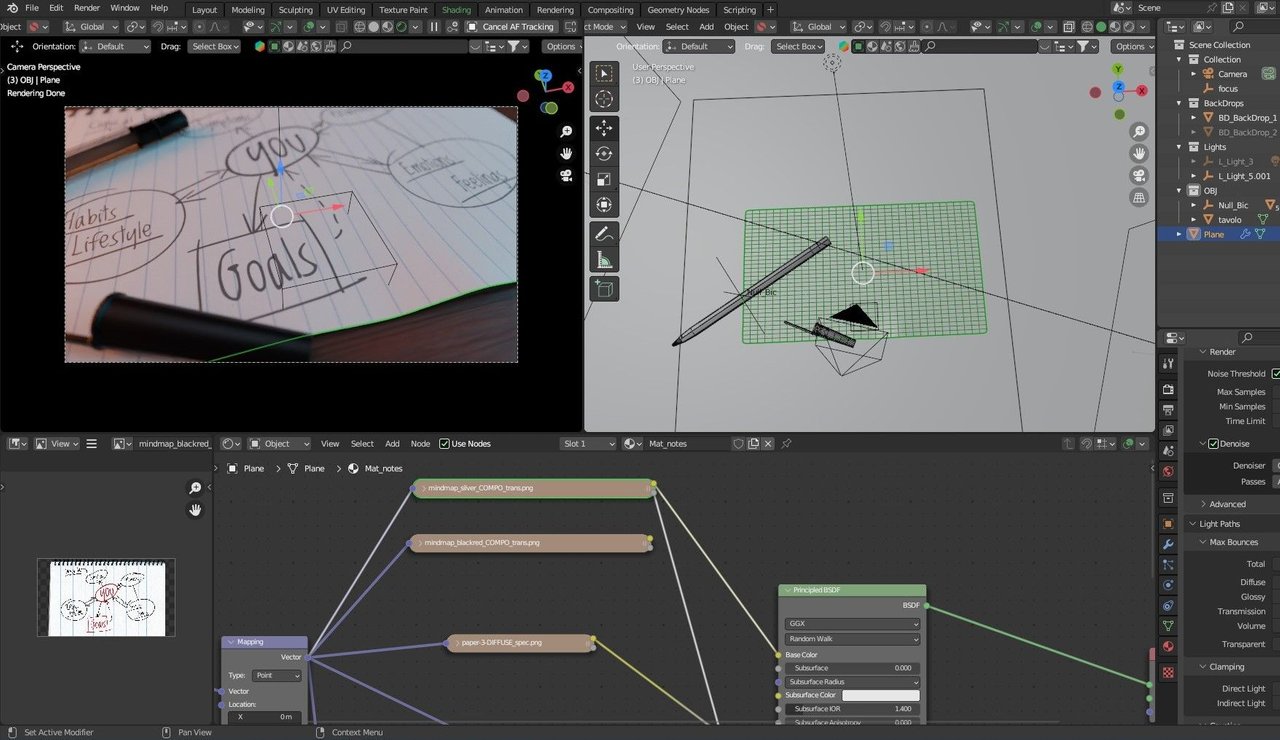Adjust the Subsurface value slider
The width and height of the screenshot is (1280, 740).
(x=852, y=667)
